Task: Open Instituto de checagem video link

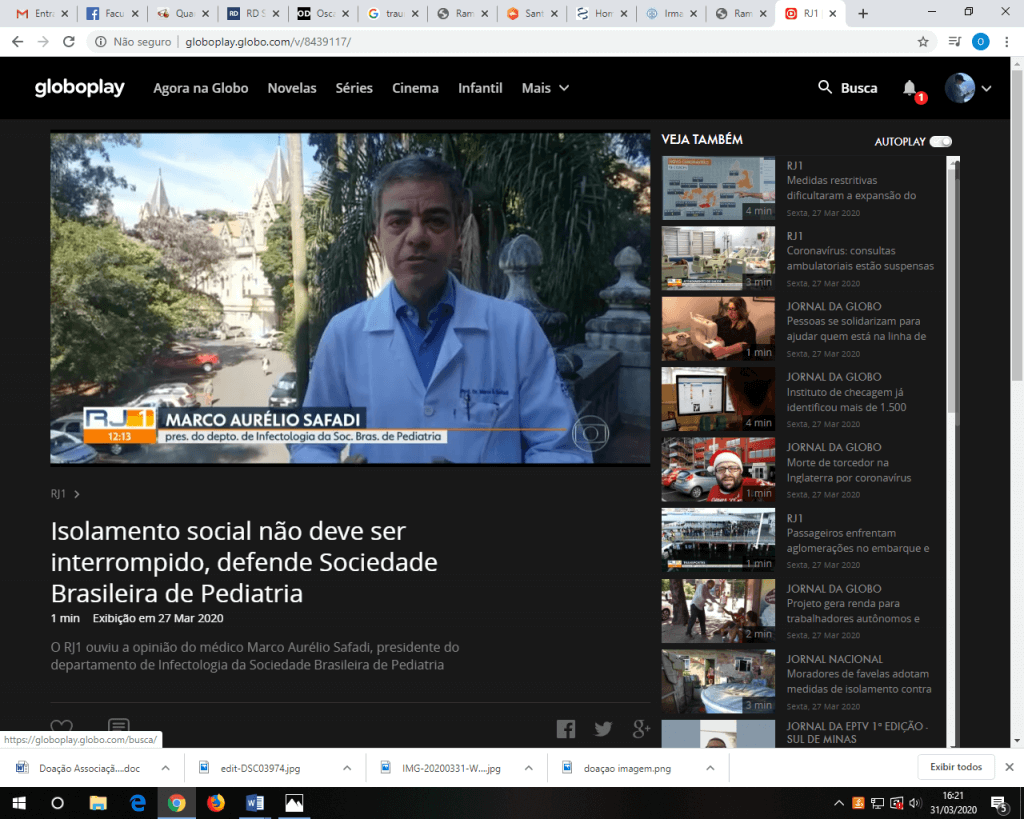Action: (x=846, y=400)
